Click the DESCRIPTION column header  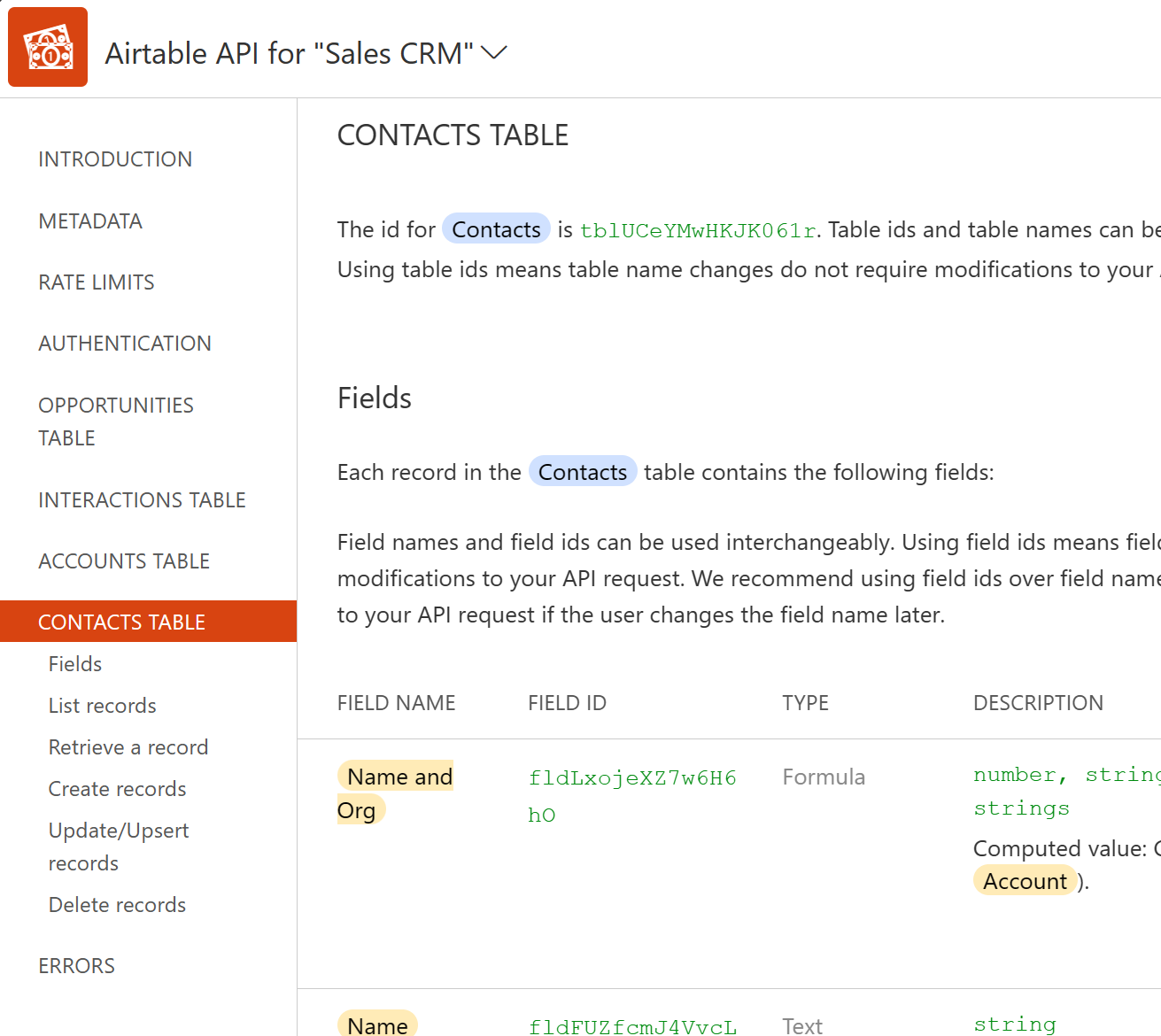(x=1039, y=703)
